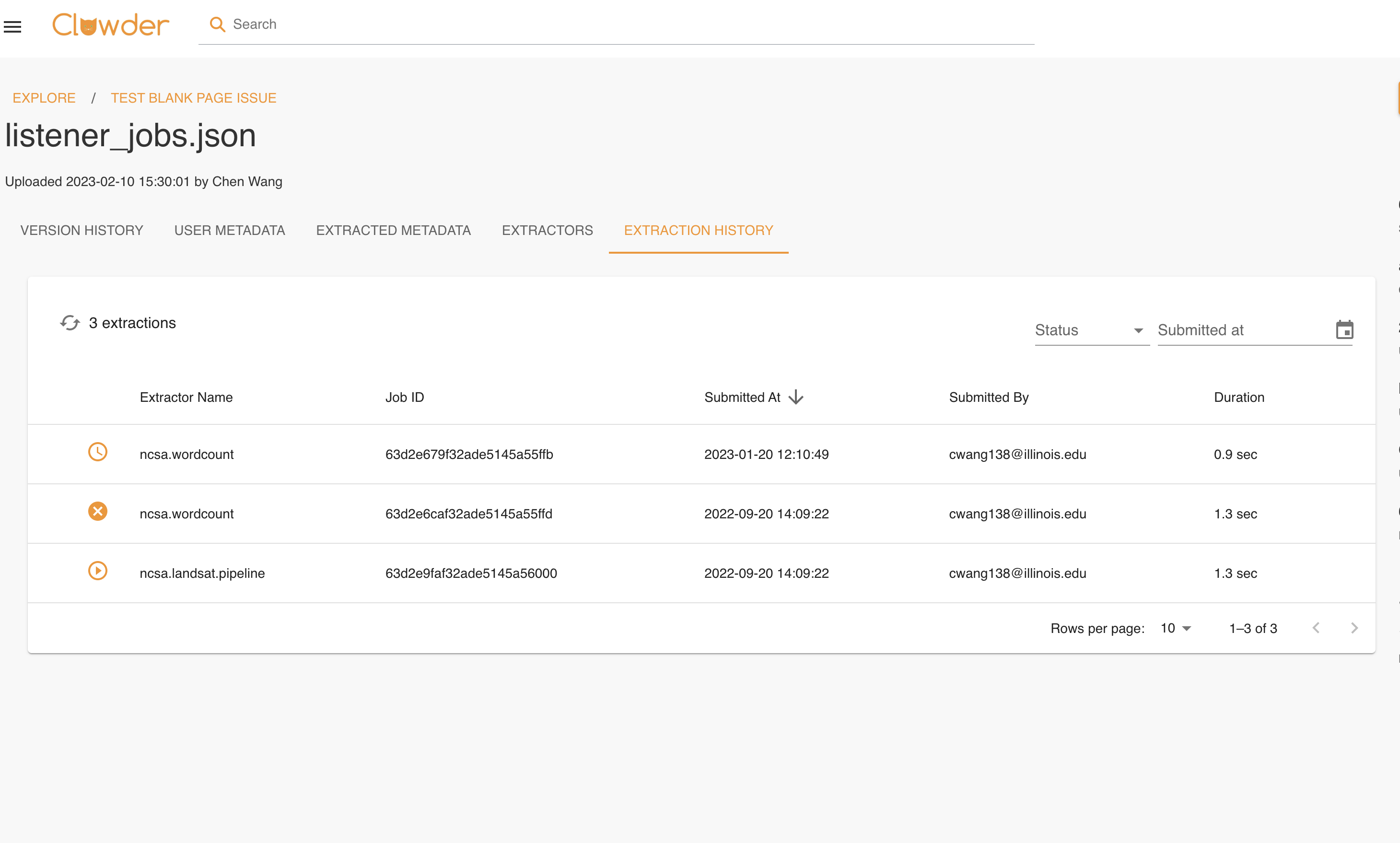Follow the Explore breadcrumb link
This screenshot has height=843, width=1400.
pos(44,98)
